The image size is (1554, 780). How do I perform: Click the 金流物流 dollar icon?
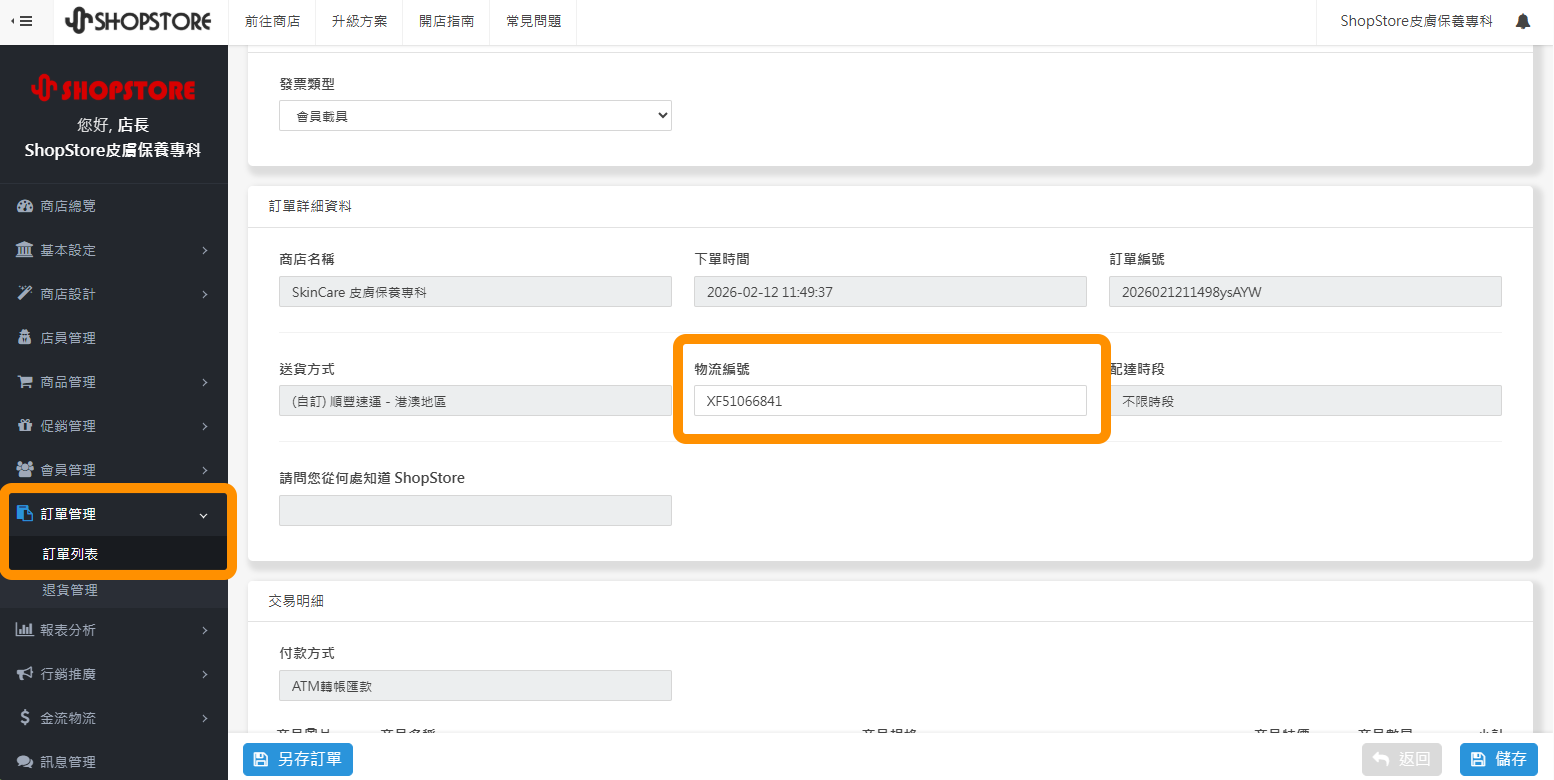click(x=24, y=717)
